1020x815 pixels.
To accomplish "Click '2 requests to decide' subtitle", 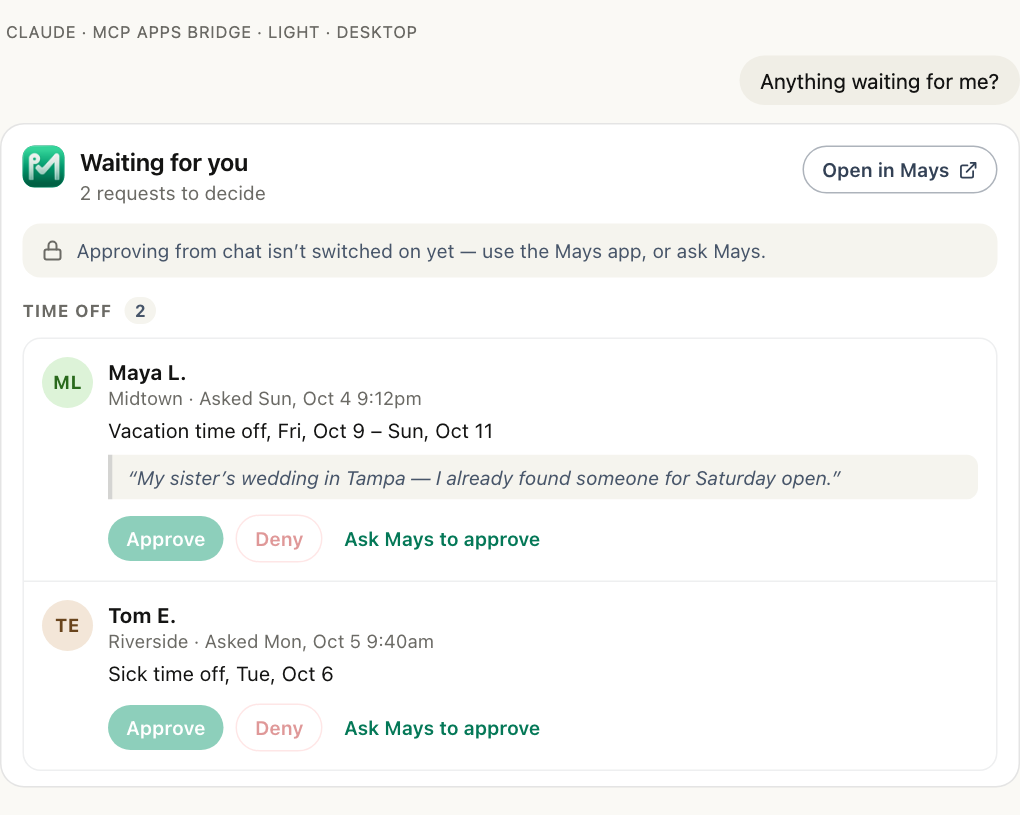I will click(172, 193).
